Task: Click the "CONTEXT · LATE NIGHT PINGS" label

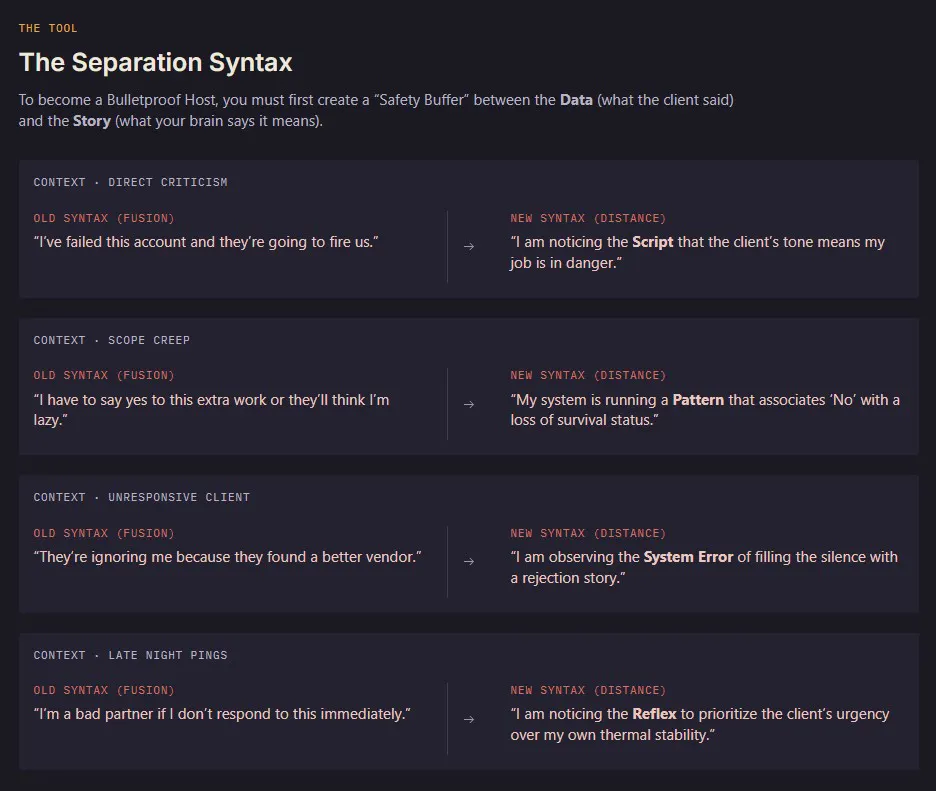Action: (130, 655)
